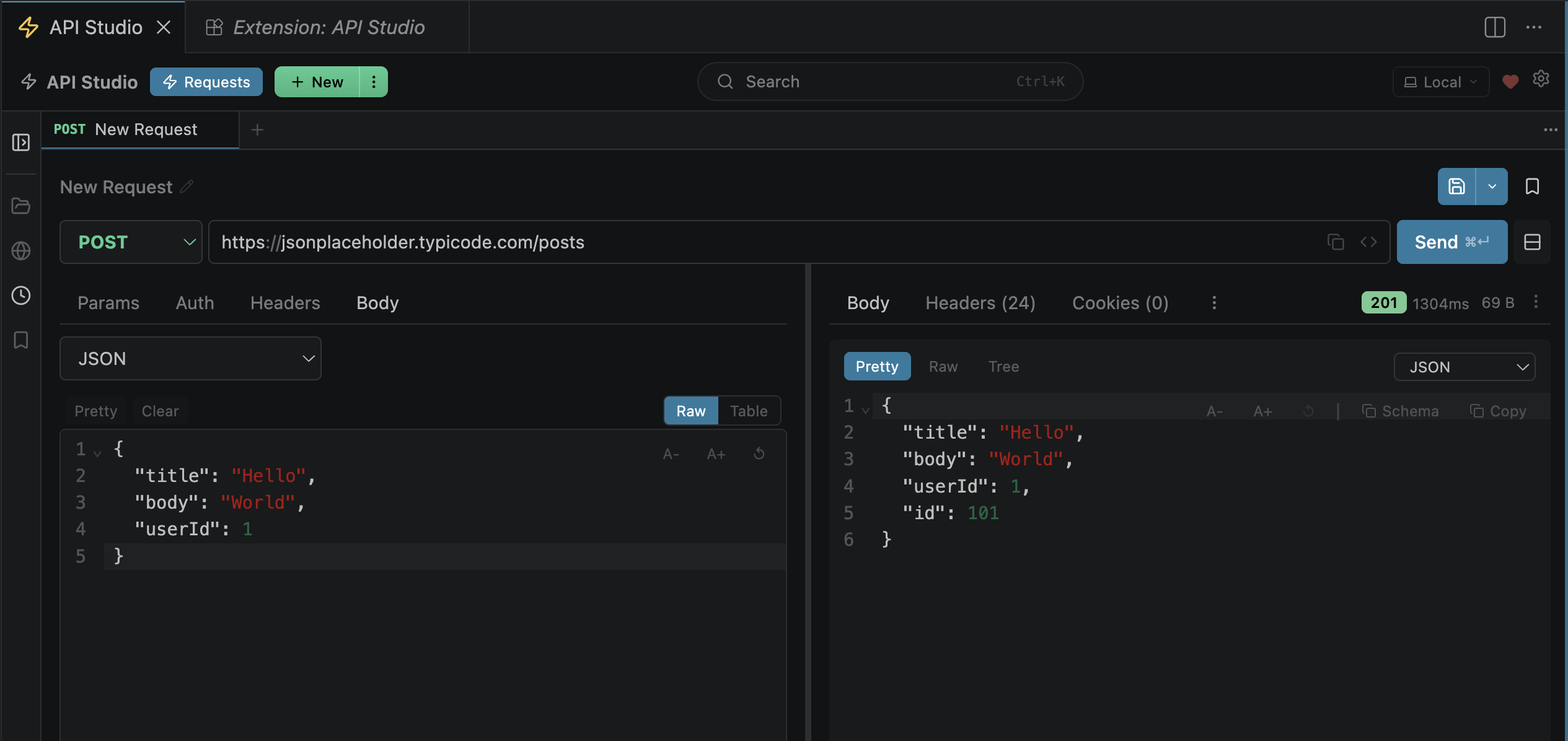Open the response JSON format dropdown
This screenshot has height=741, width=1568.
(1464, 367)
